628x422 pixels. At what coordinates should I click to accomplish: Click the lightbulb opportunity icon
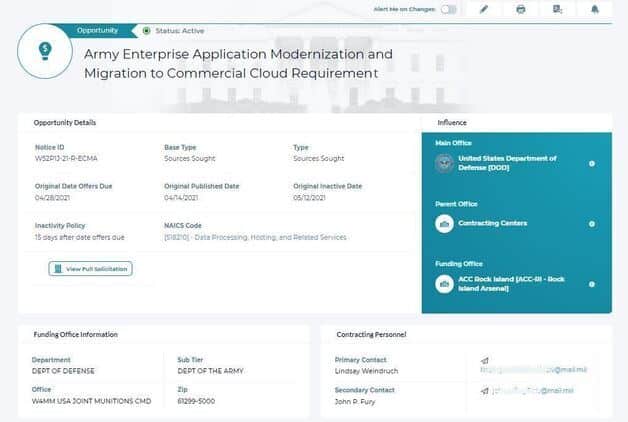[x=44, y=51]
